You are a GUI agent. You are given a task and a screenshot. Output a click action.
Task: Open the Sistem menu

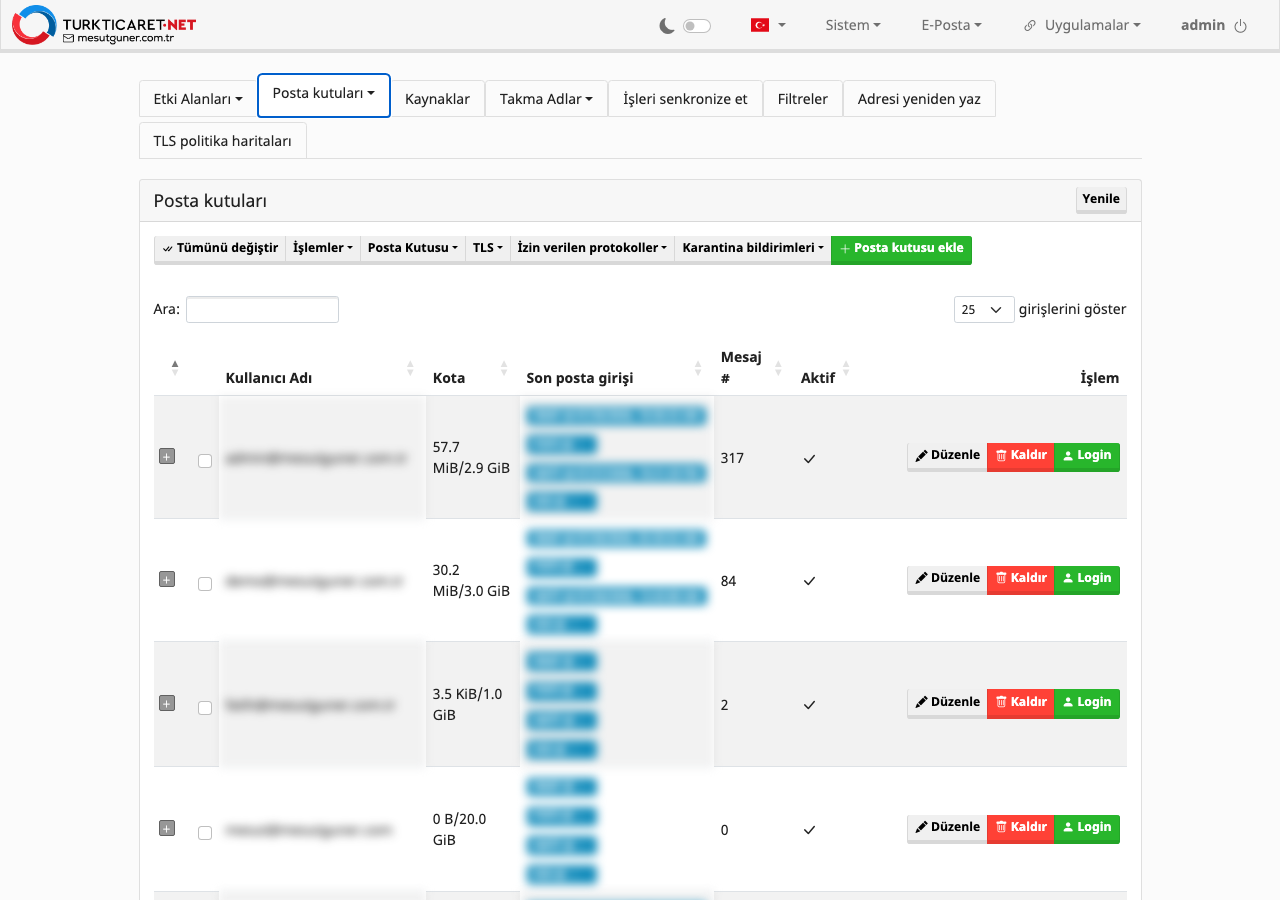(x=853, y=25)
